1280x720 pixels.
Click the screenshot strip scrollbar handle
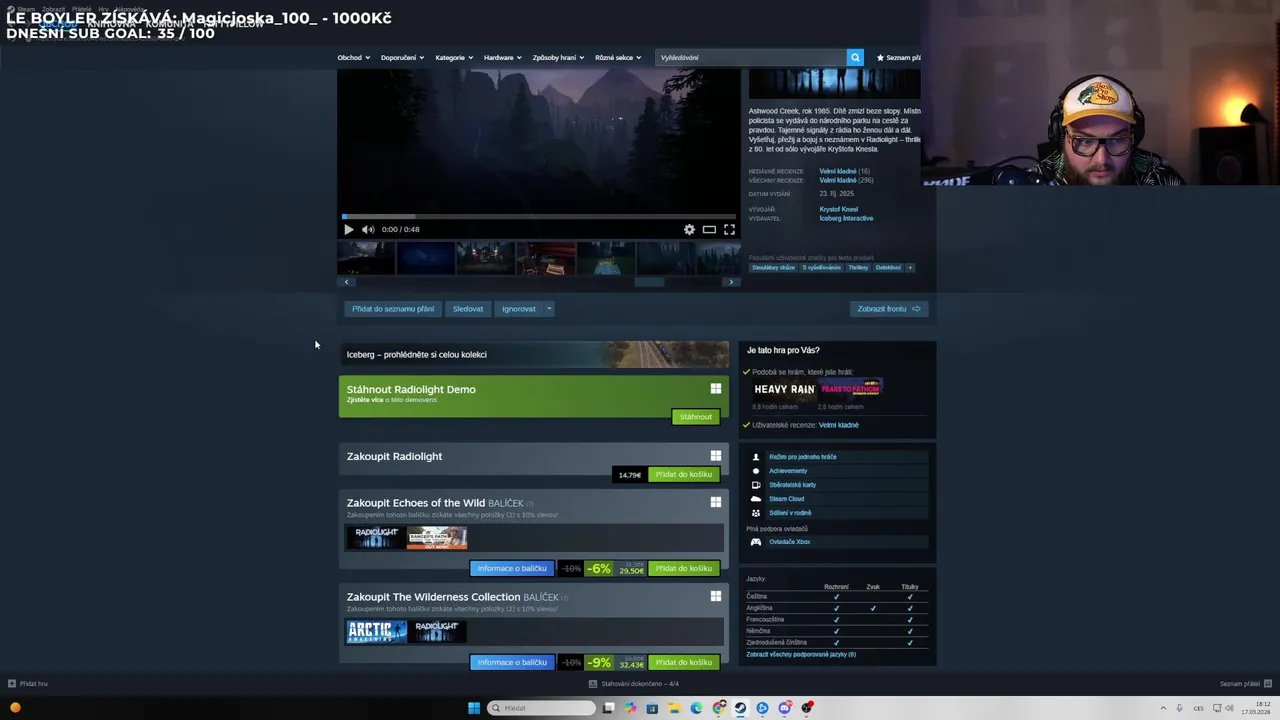pos(649,282)
